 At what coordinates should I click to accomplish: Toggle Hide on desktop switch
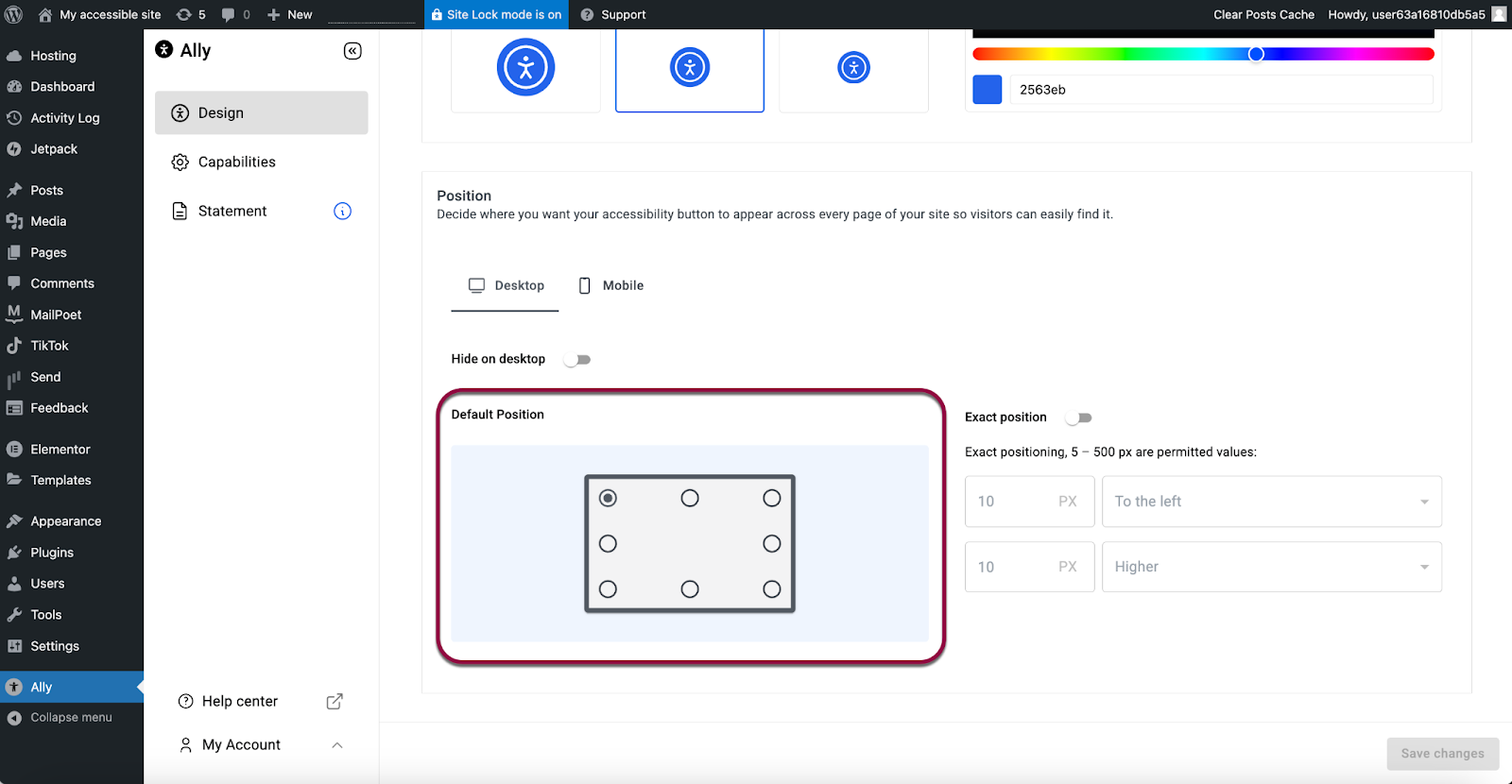point(577,359)
